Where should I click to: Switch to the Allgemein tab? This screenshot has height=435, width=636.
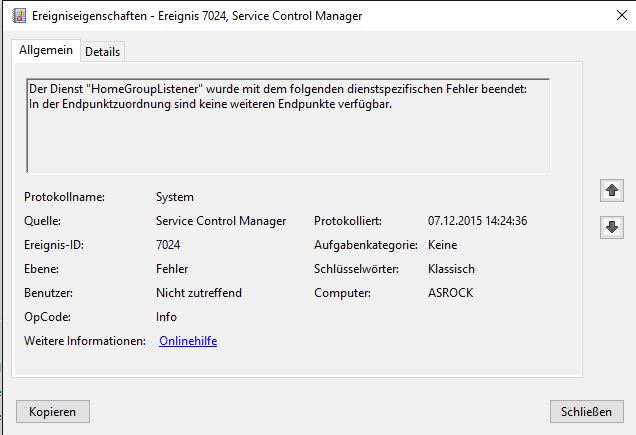click(x=44, y=50)
